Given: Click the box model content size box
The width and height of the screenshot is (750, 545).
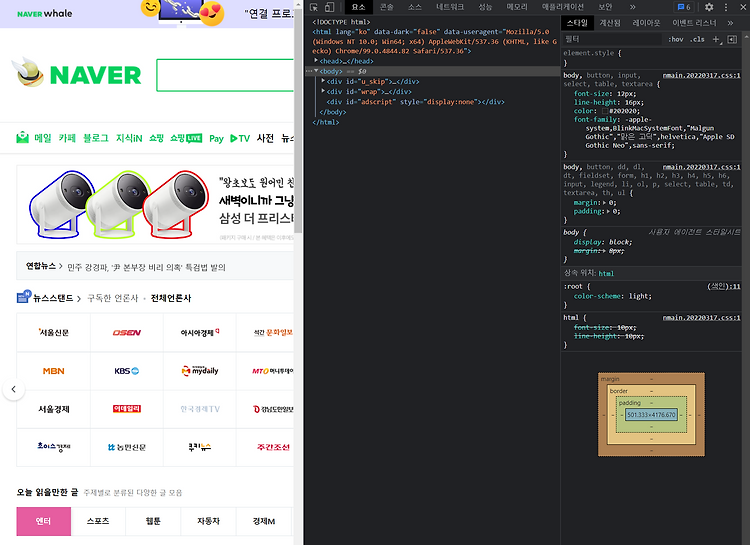Looking at the screenshot, I should pyautogui.click(x=651, y=414).
